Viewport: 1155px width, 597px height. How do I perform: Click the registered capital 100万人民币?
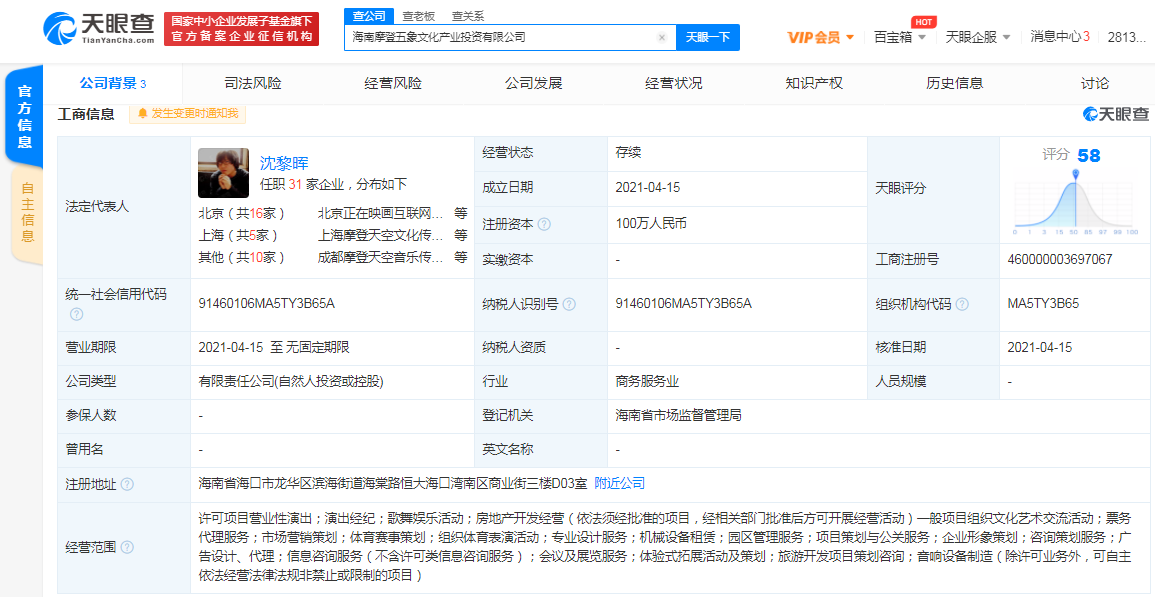[x=651, y=224]
